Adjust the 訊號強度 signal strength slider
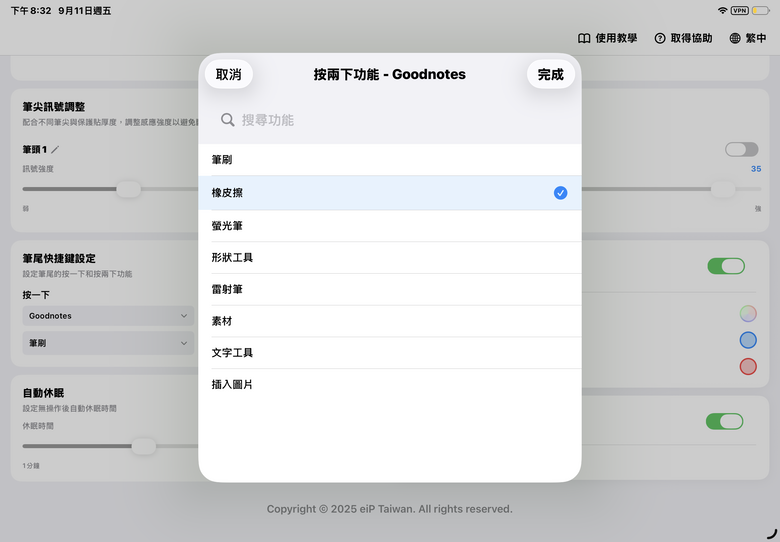The height and width of the screenshot is (542, 780). pyautogui.click(x=128, y=189)
